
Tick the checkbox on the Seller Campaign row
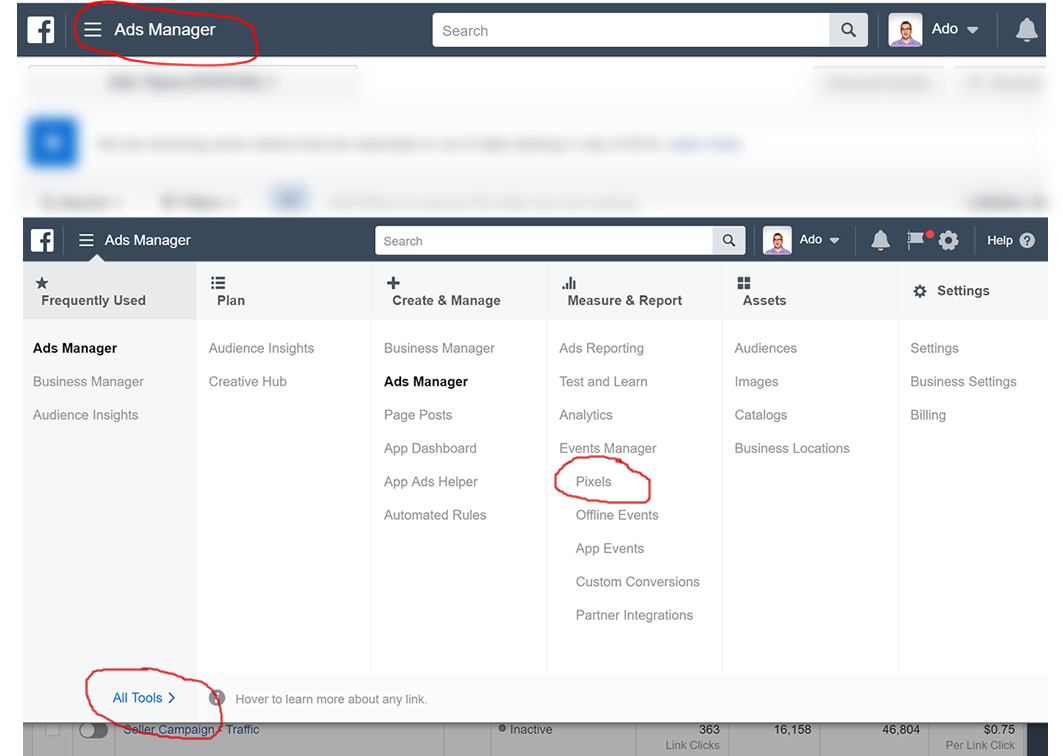pos(52,730)
